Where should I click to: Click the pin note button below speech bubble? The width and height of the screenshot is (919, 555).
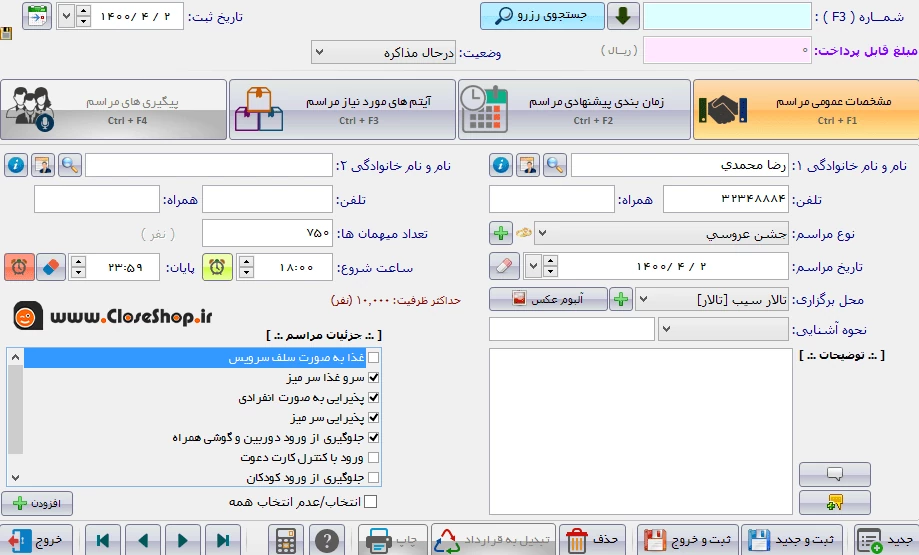[835, 502]
